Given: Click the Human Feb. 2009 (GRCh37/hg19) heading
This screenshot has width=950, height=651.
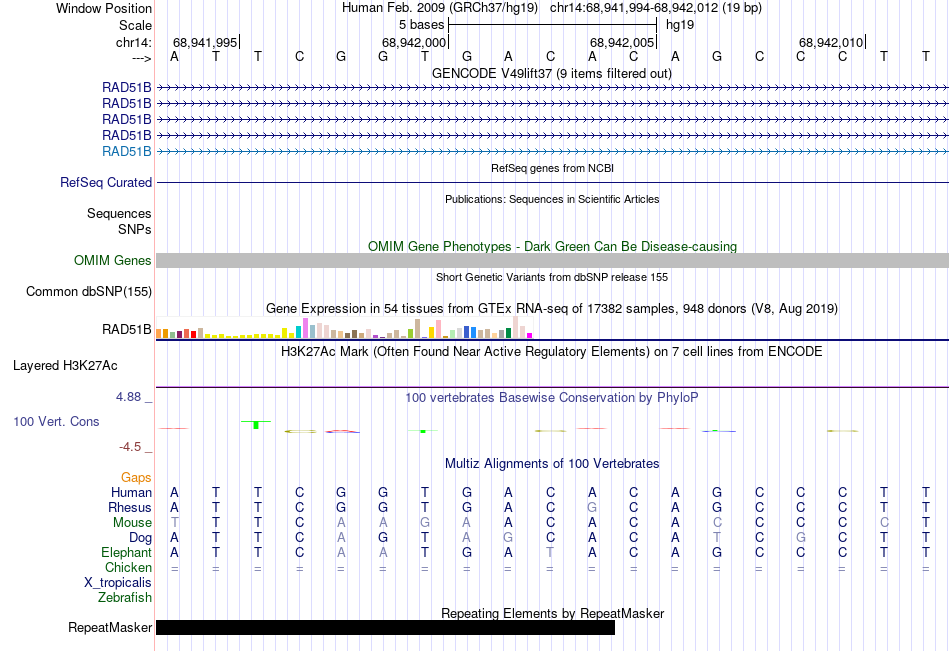Looking at the screenshot, I should (440, 8).
